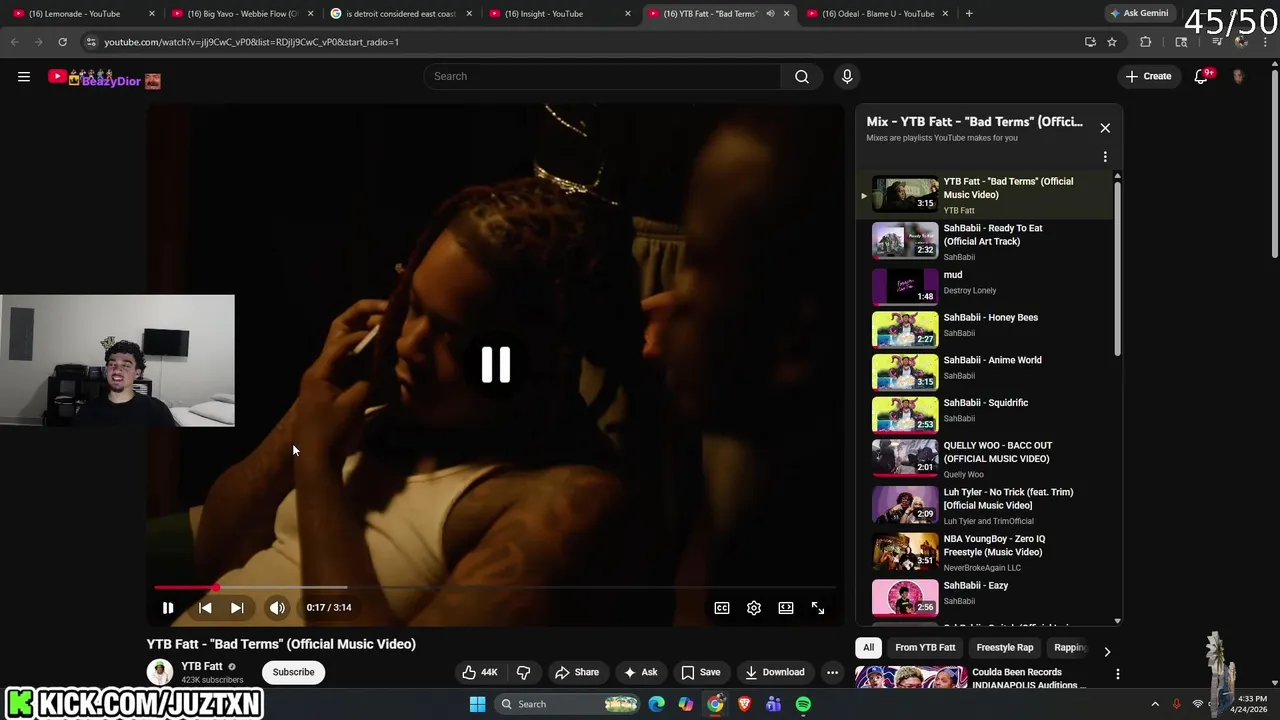Screen dimensions: 1280x720
Task: Focus the YouTube search field
Action: click(x=603, y=77)
